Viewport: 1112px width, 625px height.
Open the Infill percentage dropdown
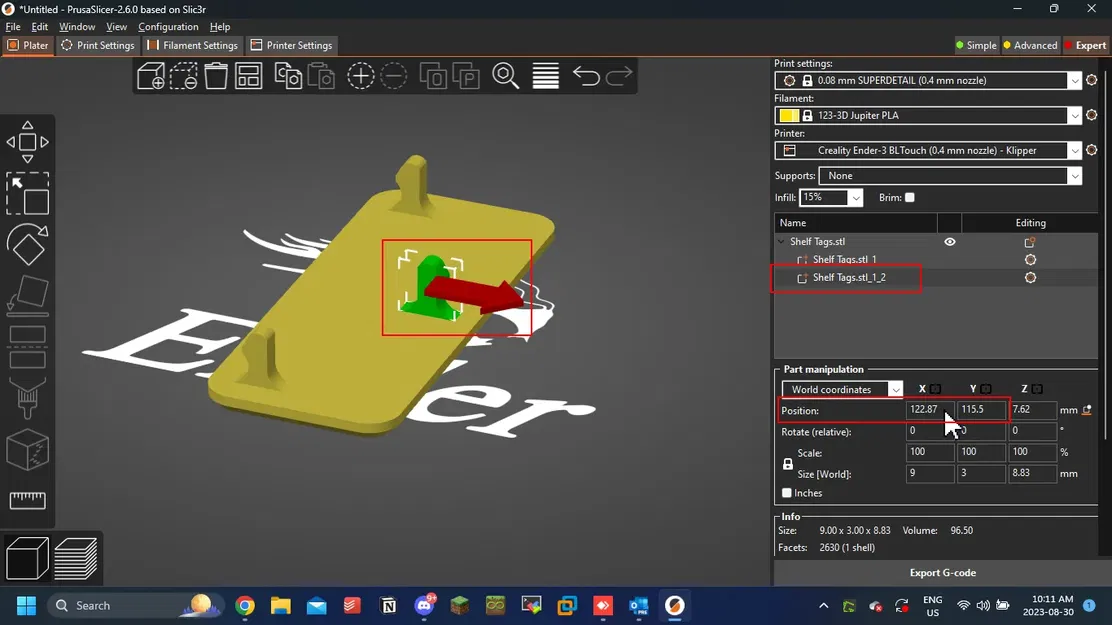[x=856, y=198]
